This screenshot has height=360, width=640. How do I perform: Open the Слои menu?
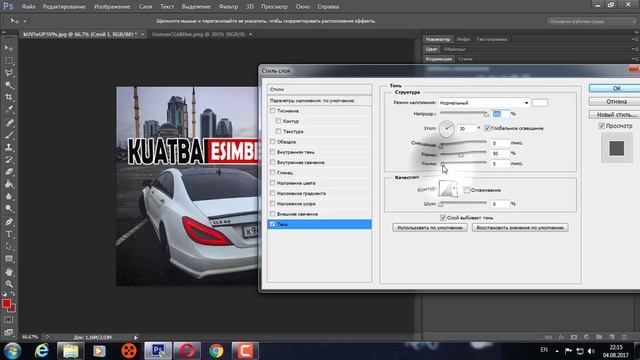click(145, 7)
